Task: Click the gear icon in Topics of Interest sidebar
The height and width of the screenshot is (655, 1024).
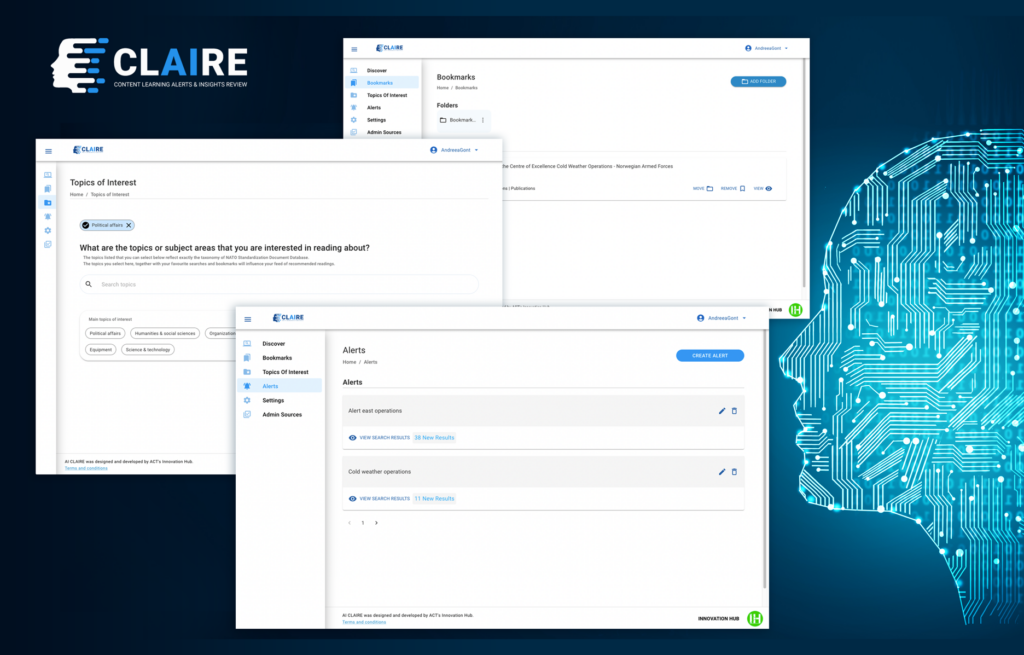Action: 48,230
